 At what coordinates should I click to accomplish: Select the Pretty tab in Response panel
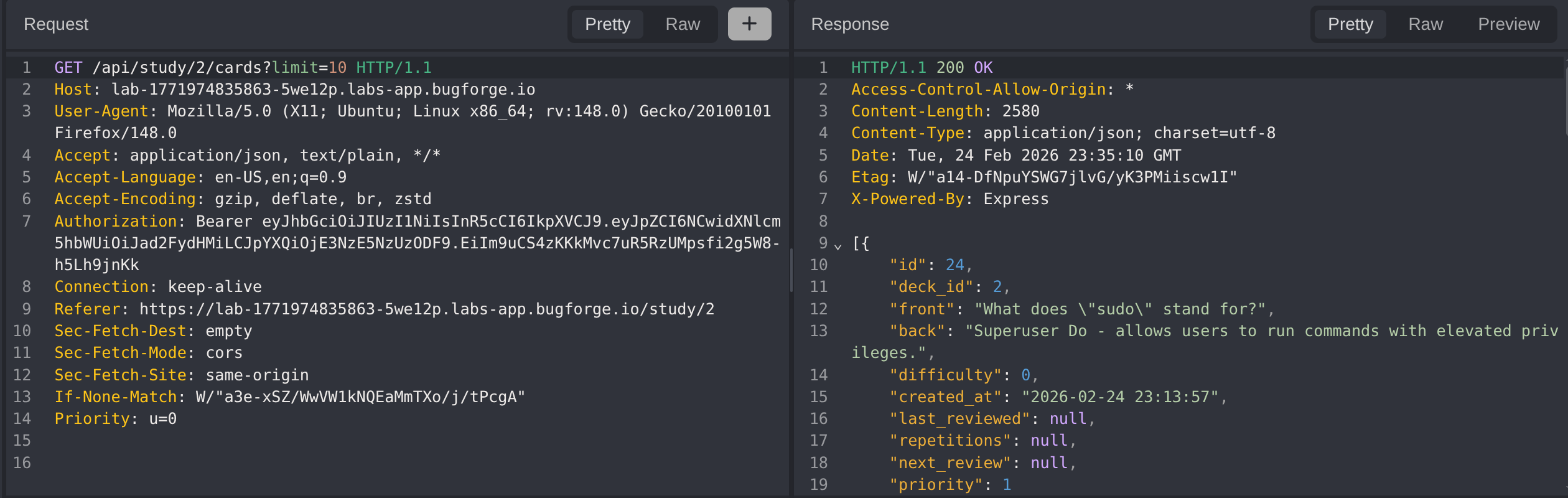pyautogui.click(x=1350, y=24)
